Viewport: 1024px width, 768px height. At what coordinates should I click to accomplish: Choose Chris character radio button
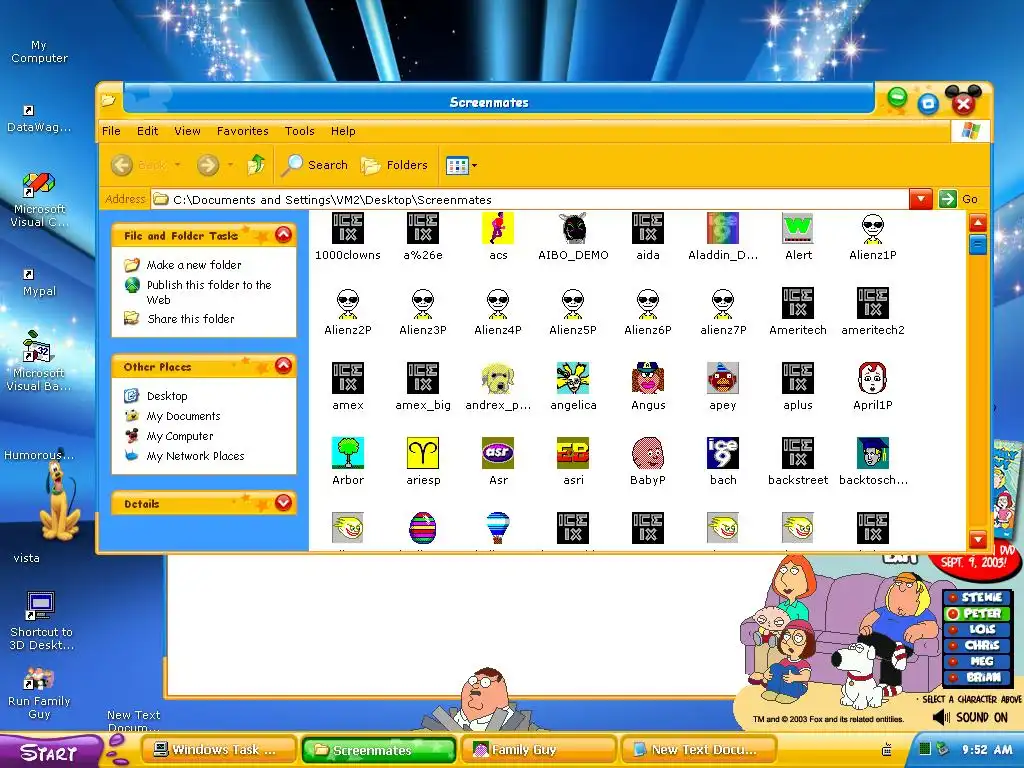953,645
